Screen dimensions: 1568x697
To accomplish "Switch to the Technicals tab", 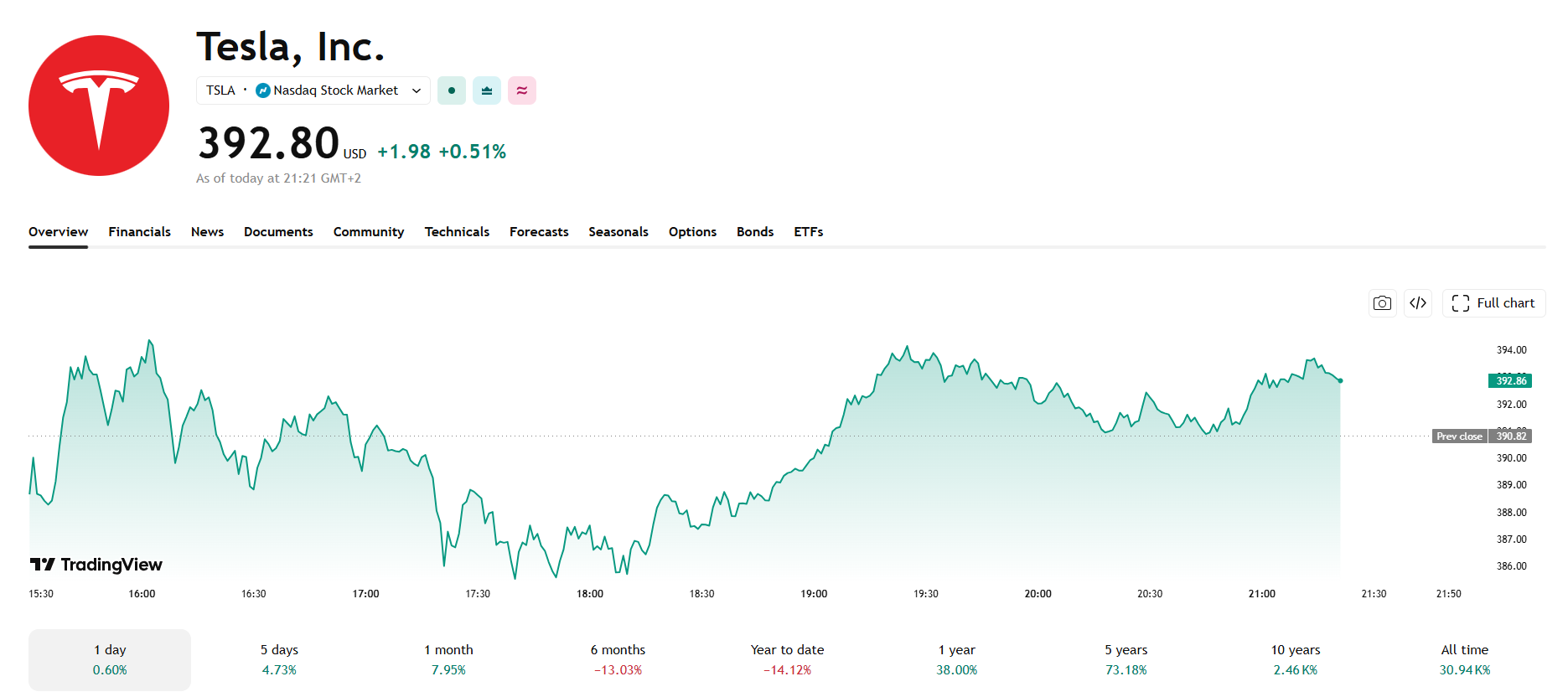I will [457, 232].
